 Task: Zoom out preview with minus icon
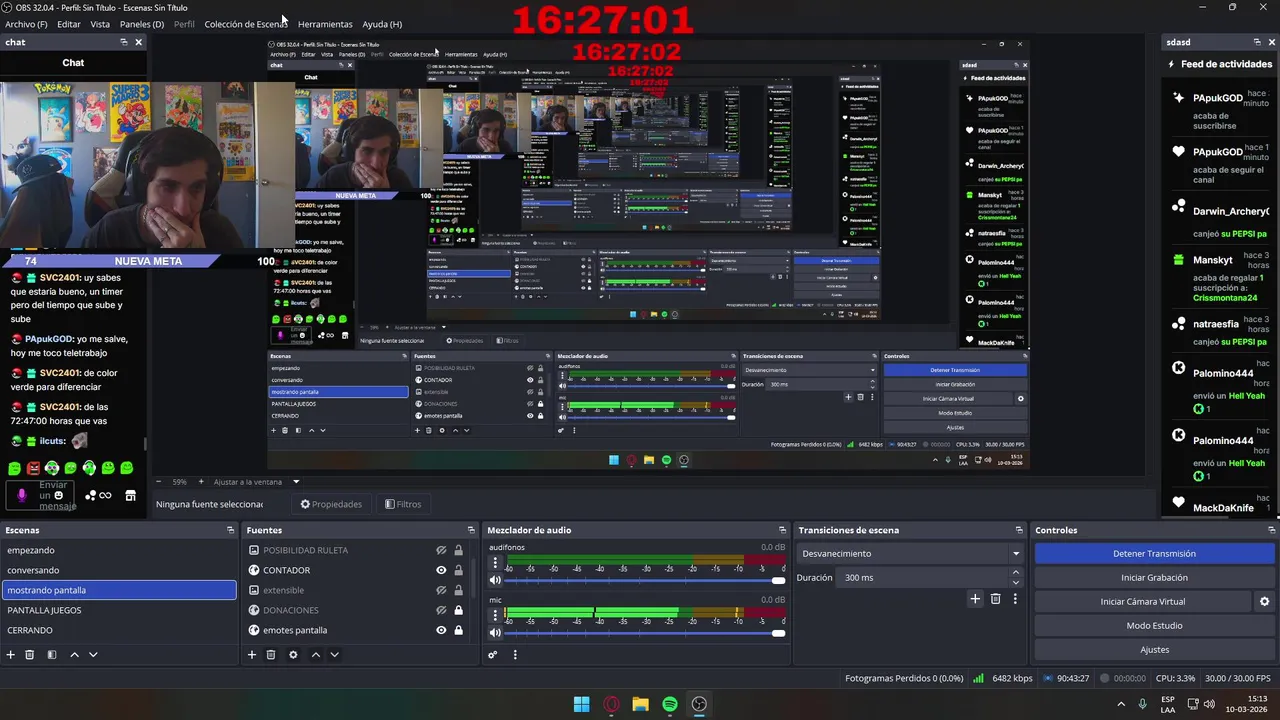[158, 482]
